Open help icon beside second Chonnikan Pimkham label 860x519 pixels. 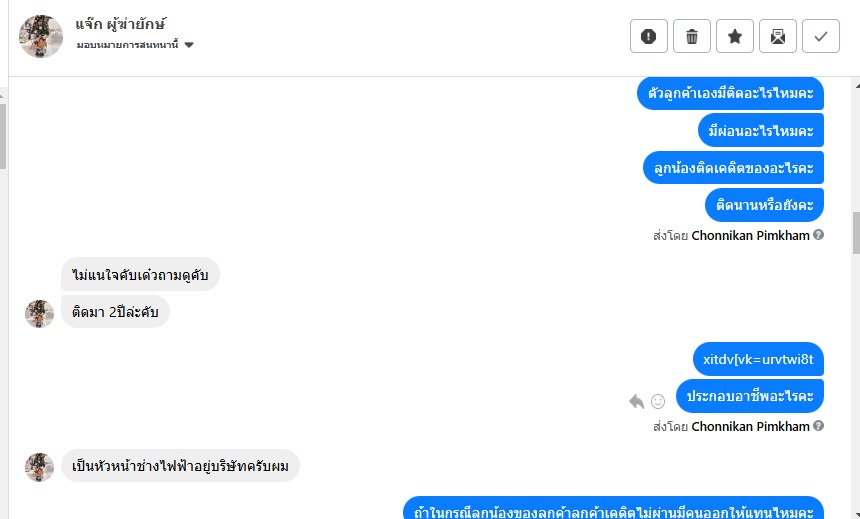pos(818,426)
